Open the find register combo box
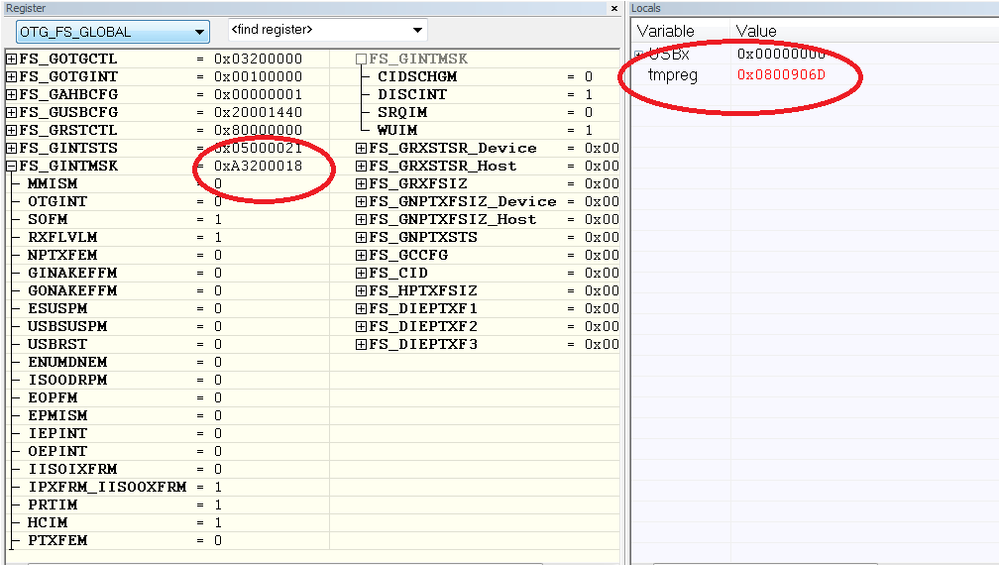This screenshot has width=999, height=565. [327, 30]
